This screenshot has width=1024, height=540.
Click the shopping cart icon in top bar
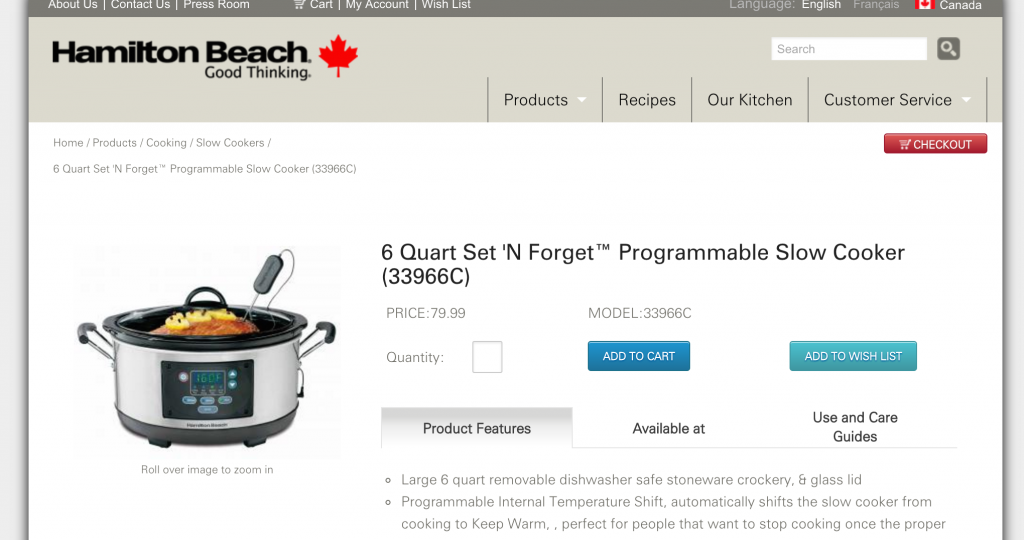pos(299,5)
